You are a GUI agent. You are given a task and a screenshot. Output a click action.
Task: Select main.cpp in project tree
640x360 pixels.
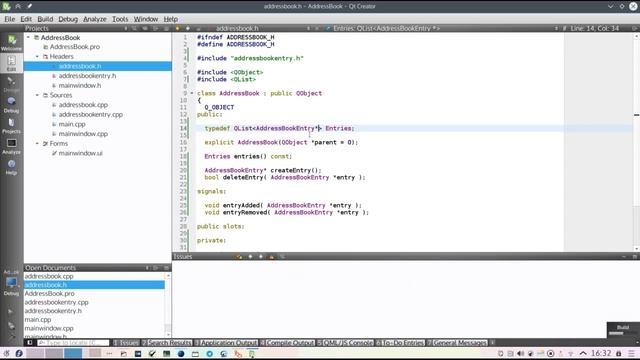[72, 124]
